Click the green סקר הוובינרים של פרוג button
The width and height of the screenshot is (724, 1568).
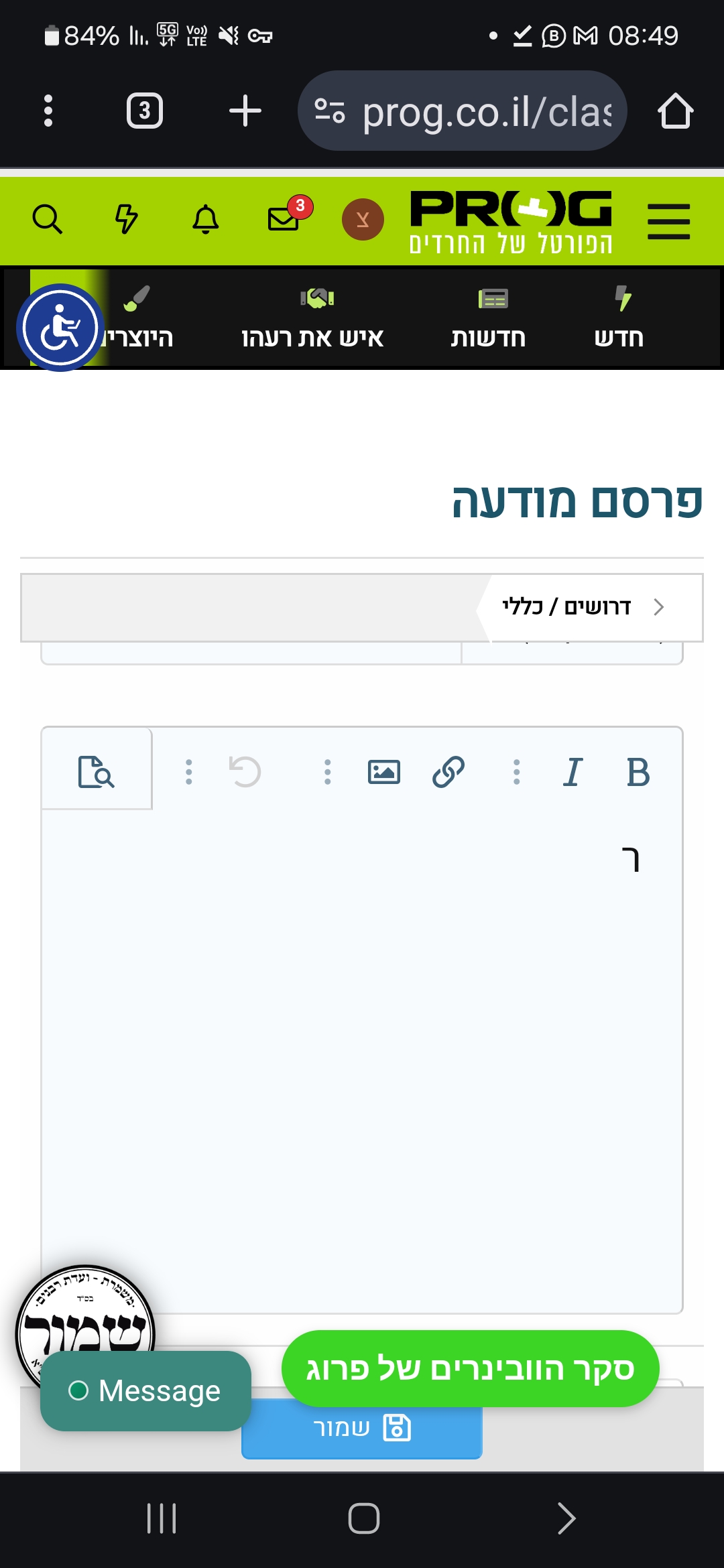point(470,1369)
